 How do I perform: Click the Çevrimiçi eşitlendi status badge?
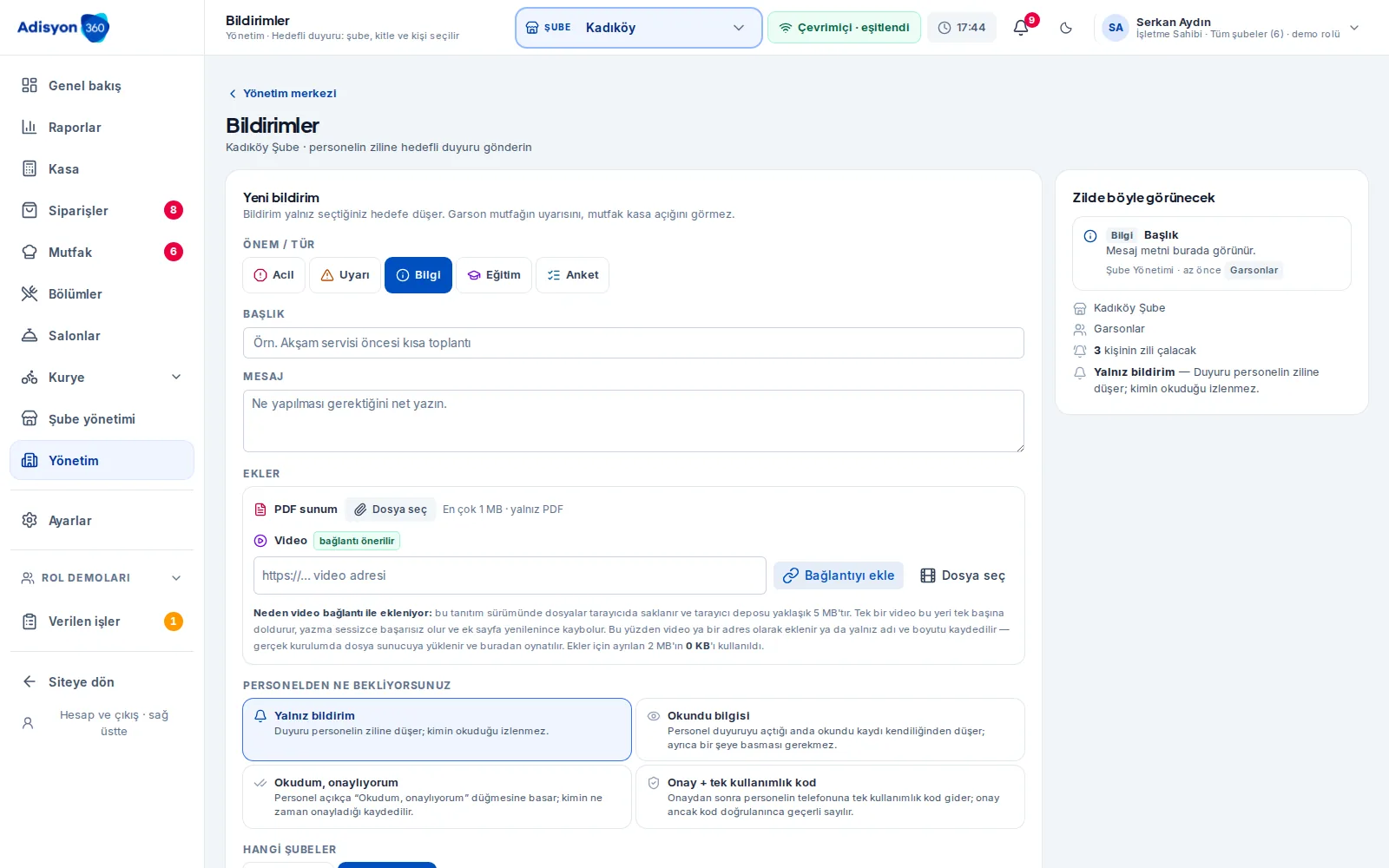coord(844,28)
